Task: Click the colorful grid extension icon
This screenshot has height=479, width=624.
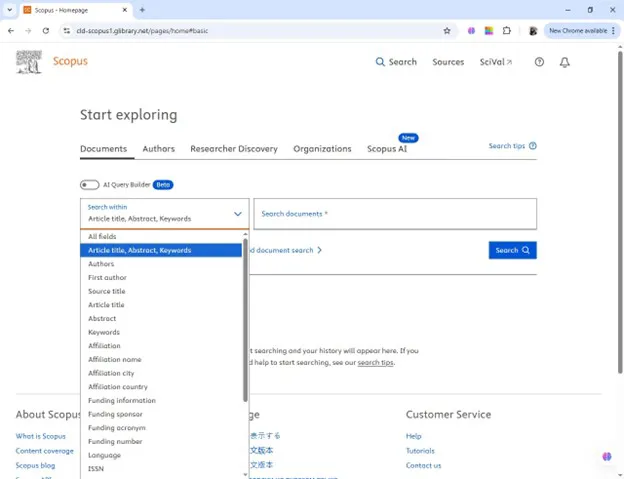Action: tap(489, 31)
